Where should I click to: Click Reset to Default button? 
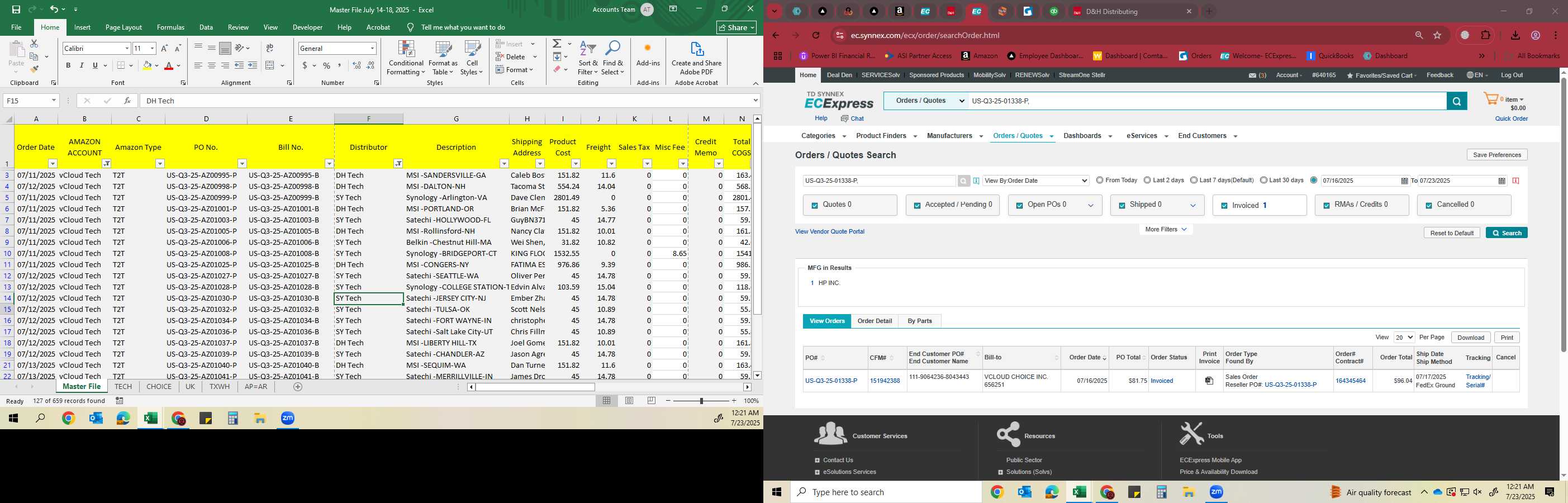click(x=1452, y=232)
